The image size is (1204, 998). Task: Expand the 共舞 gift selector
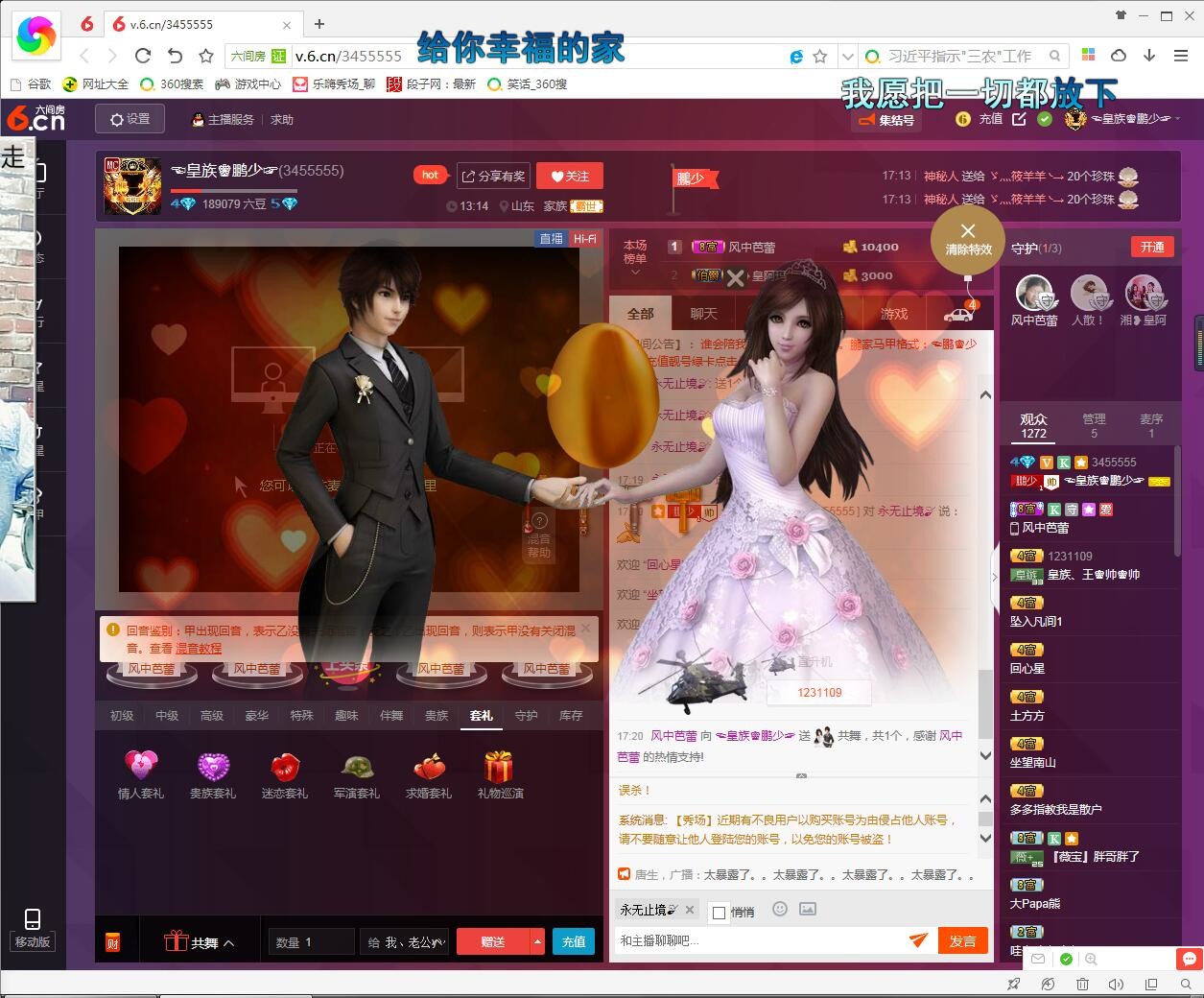pos(200,942)
